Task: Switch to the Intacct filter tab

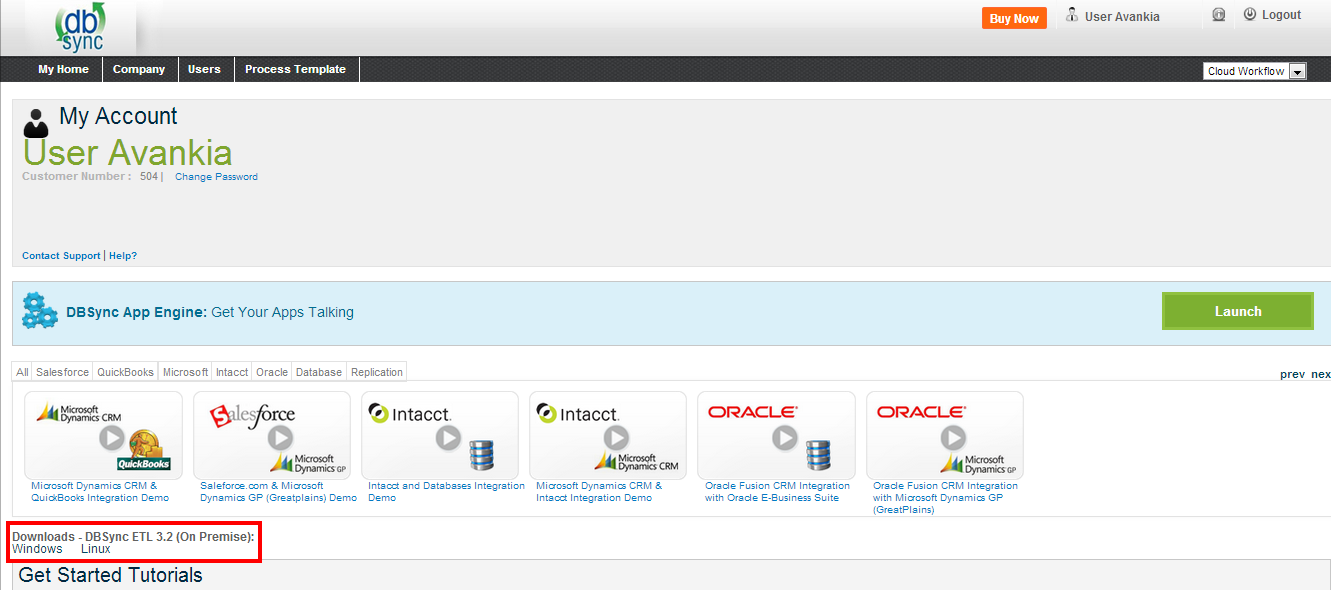Action: coord(232,372)
